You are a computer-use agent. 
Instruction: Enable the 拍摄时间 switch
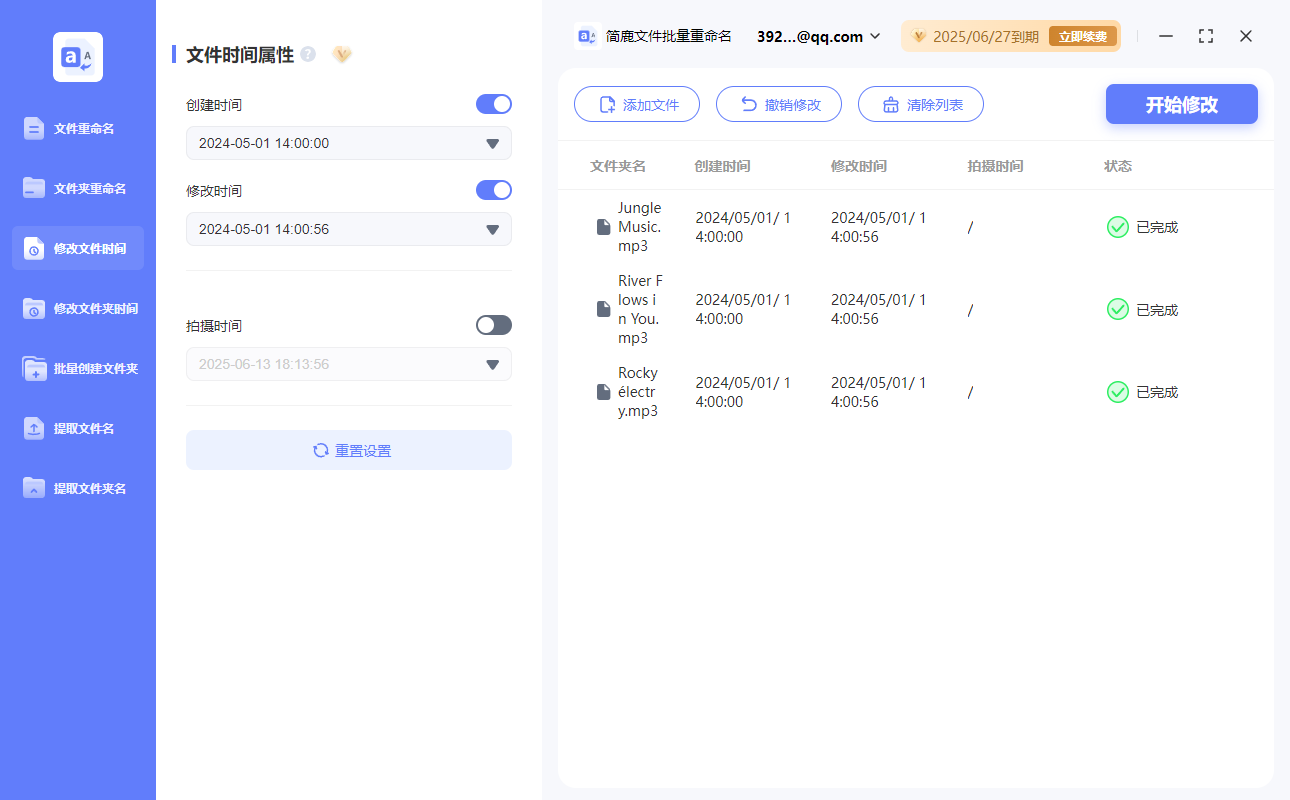(x=493, y=324)
